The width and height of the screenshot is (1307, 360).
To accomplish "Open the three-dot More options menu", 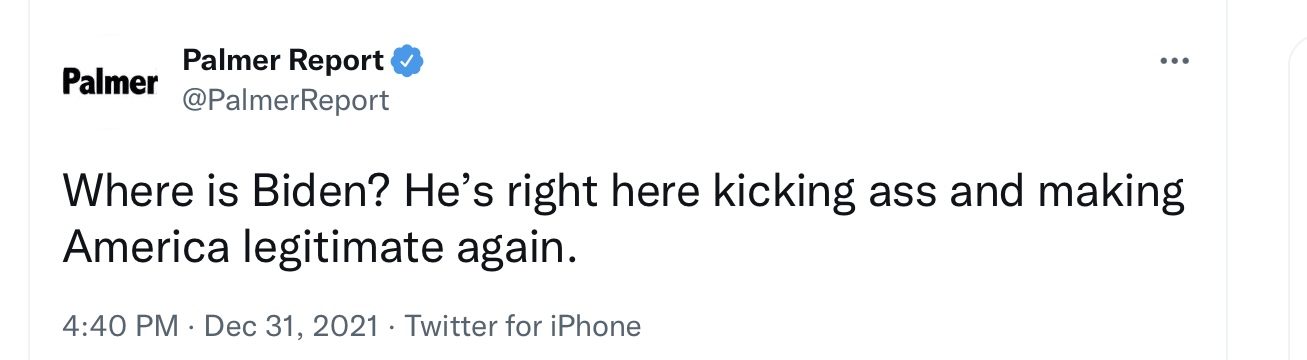I will click(1175, 62).
